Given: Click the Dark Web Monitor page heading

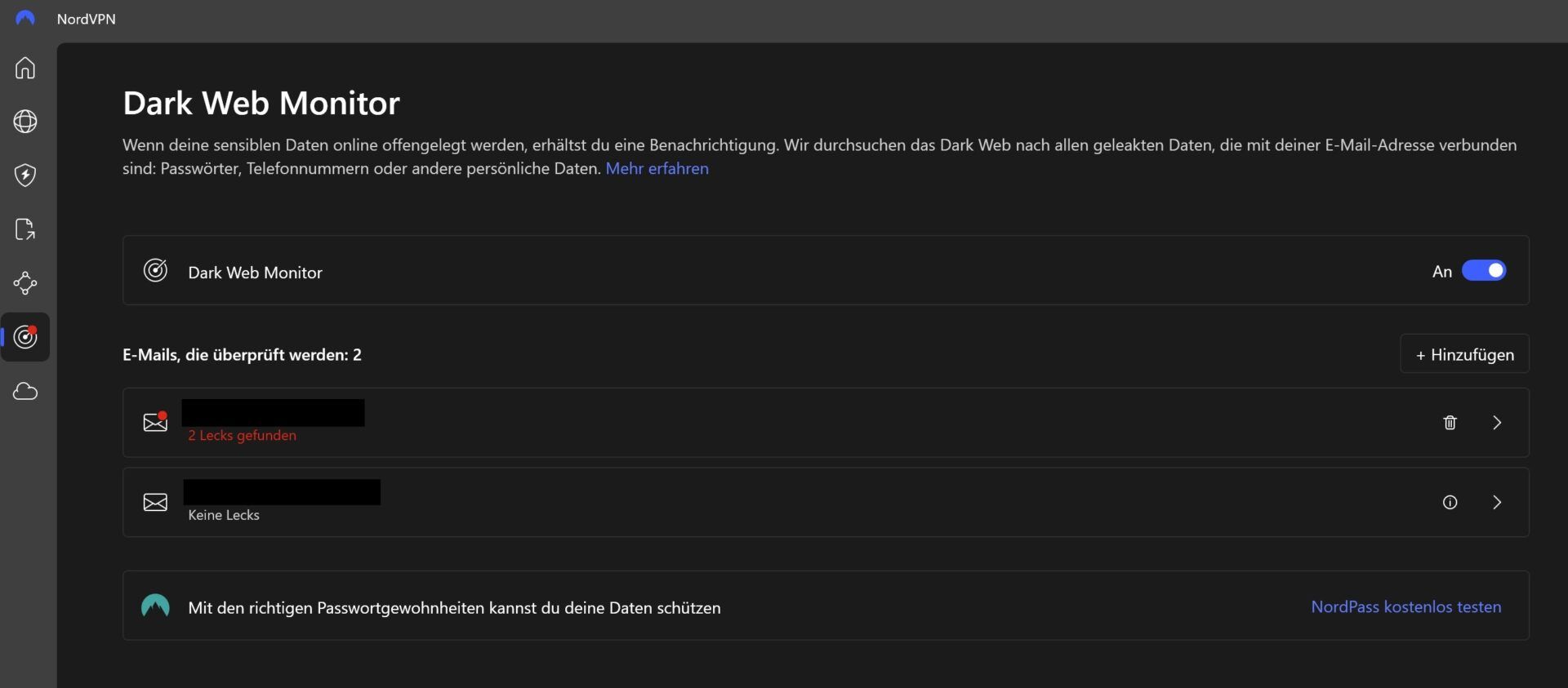Looking at the screenshot, I should click(x=261, y=103).
